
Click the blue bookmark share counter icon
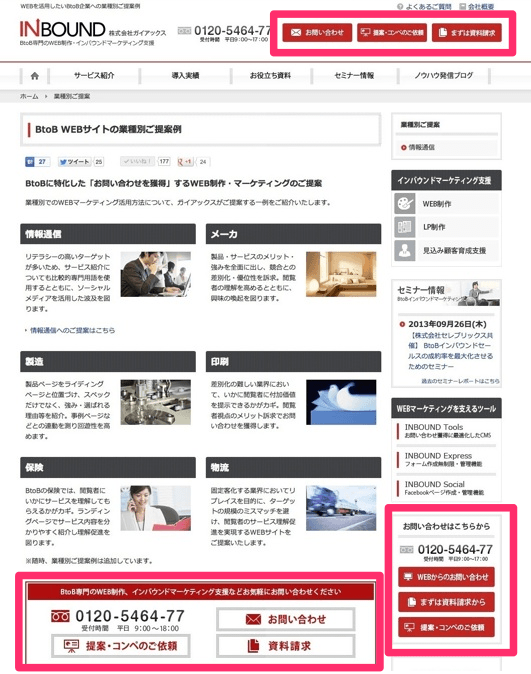(x=30, y=162)
